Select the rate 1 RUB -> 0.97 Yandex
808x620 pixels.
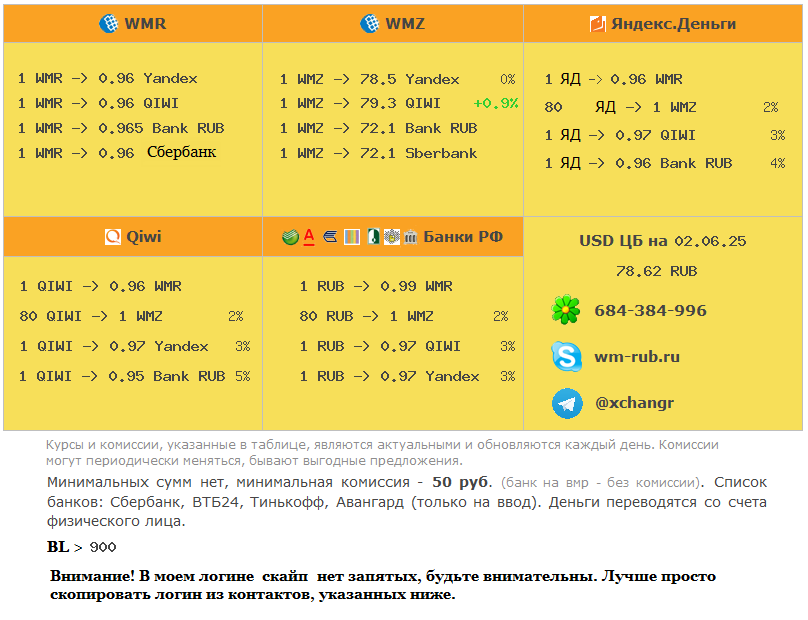[390, 376]
